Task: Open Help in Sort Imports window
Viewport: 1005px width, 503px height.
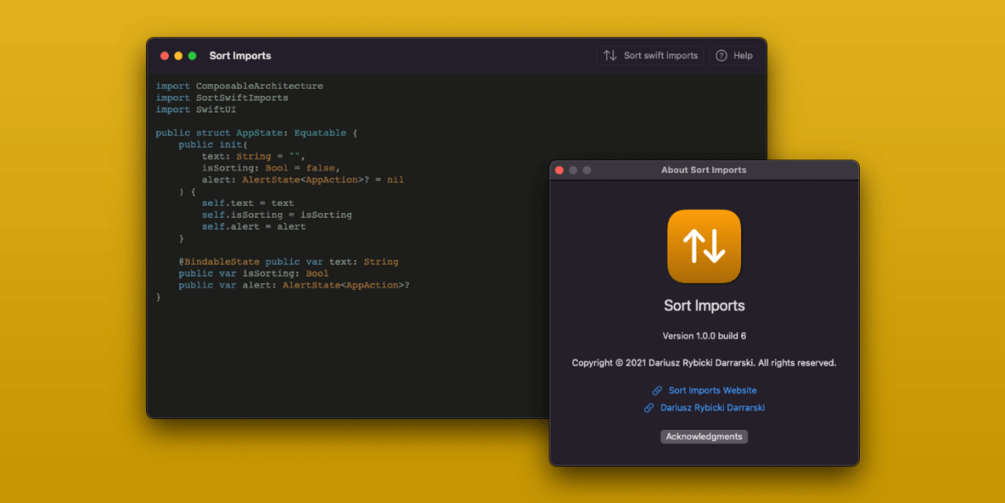Action: coord(733,56)
